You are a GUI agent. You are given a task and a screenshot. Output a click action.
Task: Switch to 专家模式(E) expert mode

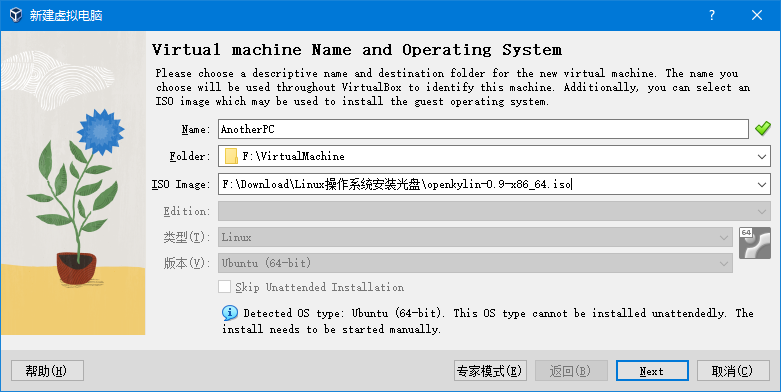490,371
